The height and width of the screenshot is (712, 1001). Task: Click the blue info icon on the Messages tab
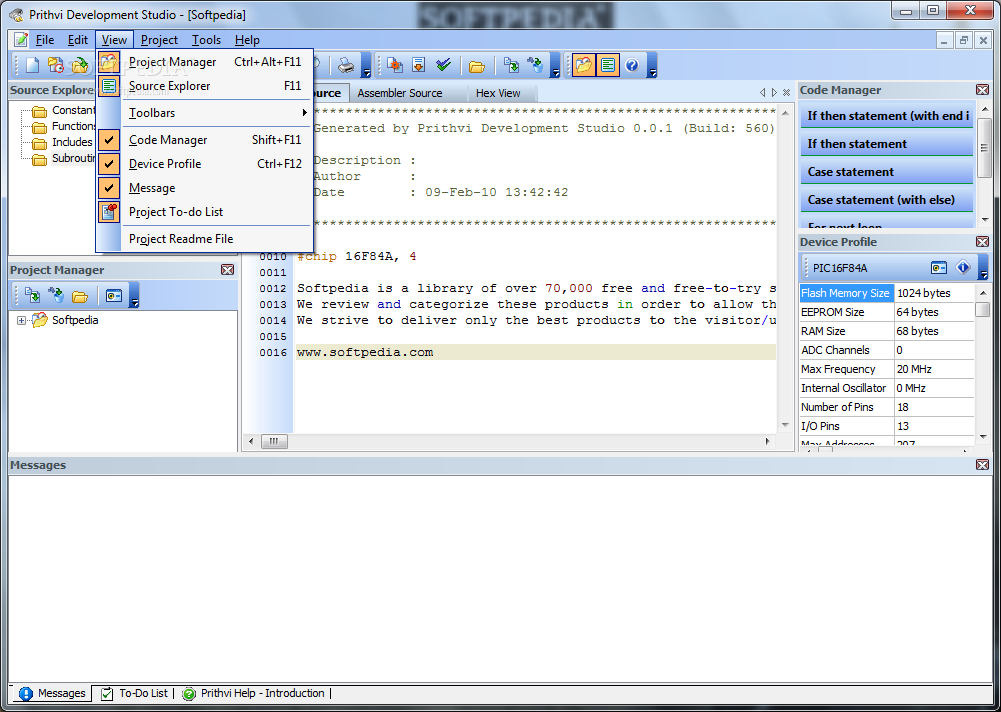pyautogui.click(x=26, y=693)
